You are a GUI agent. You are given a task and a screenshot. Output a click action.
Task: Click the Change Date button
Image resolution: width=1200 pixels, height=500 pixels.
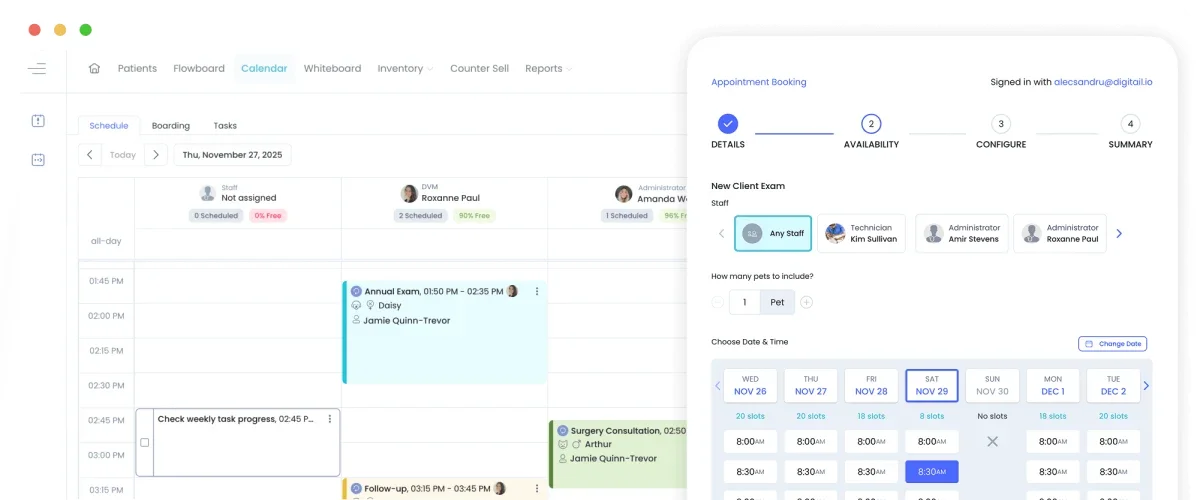pos(1112,344)
